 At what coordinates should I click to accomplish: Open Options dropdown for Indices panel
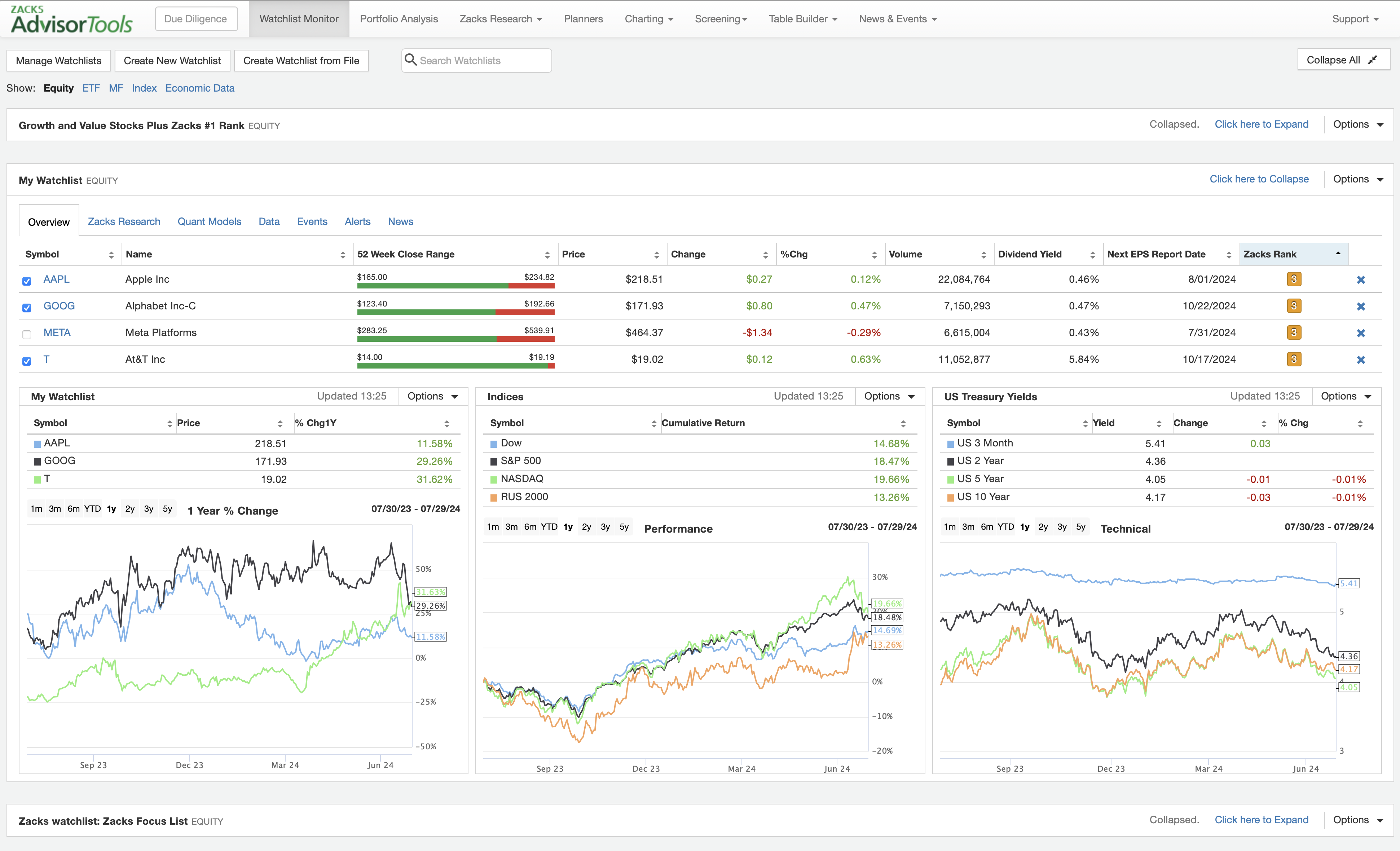click(x=889, y=396)
